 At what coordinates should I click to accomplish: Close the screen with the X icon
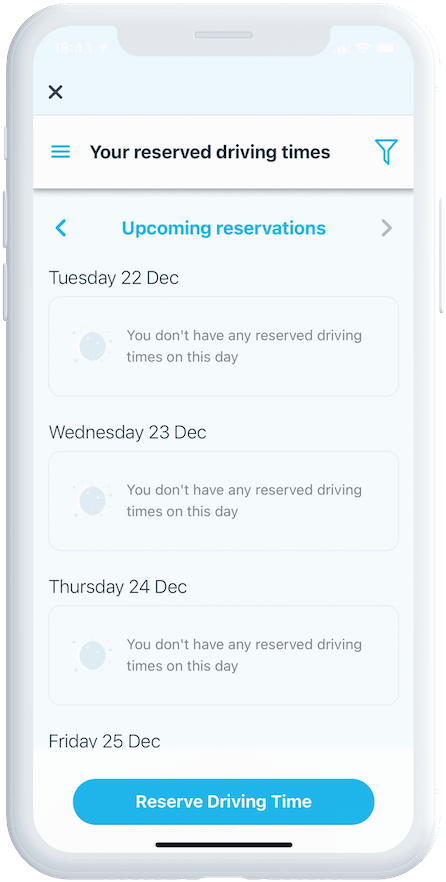click(55, 92)
